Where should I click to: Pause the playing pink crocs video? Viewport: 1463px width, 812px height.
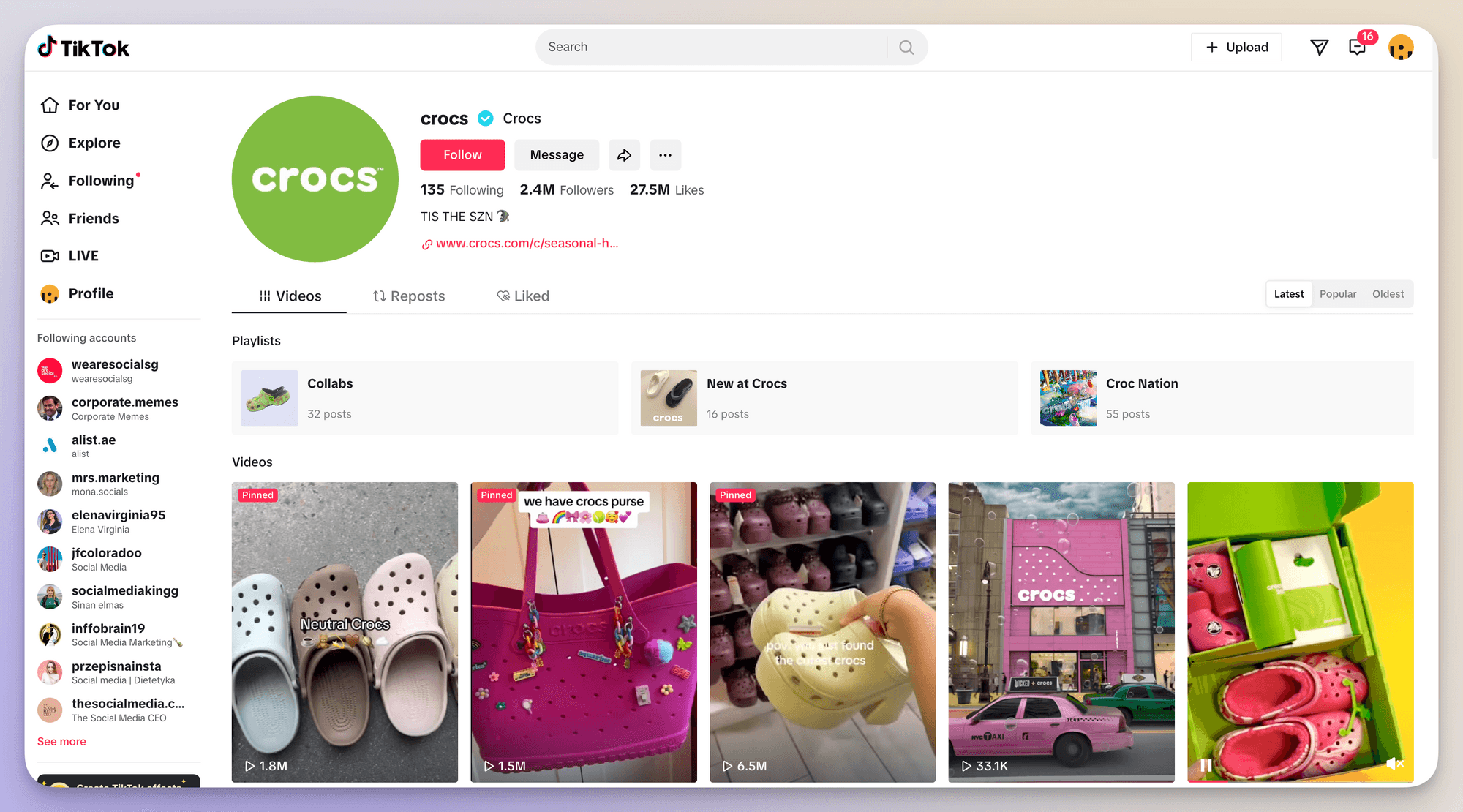coord(1206,765)
